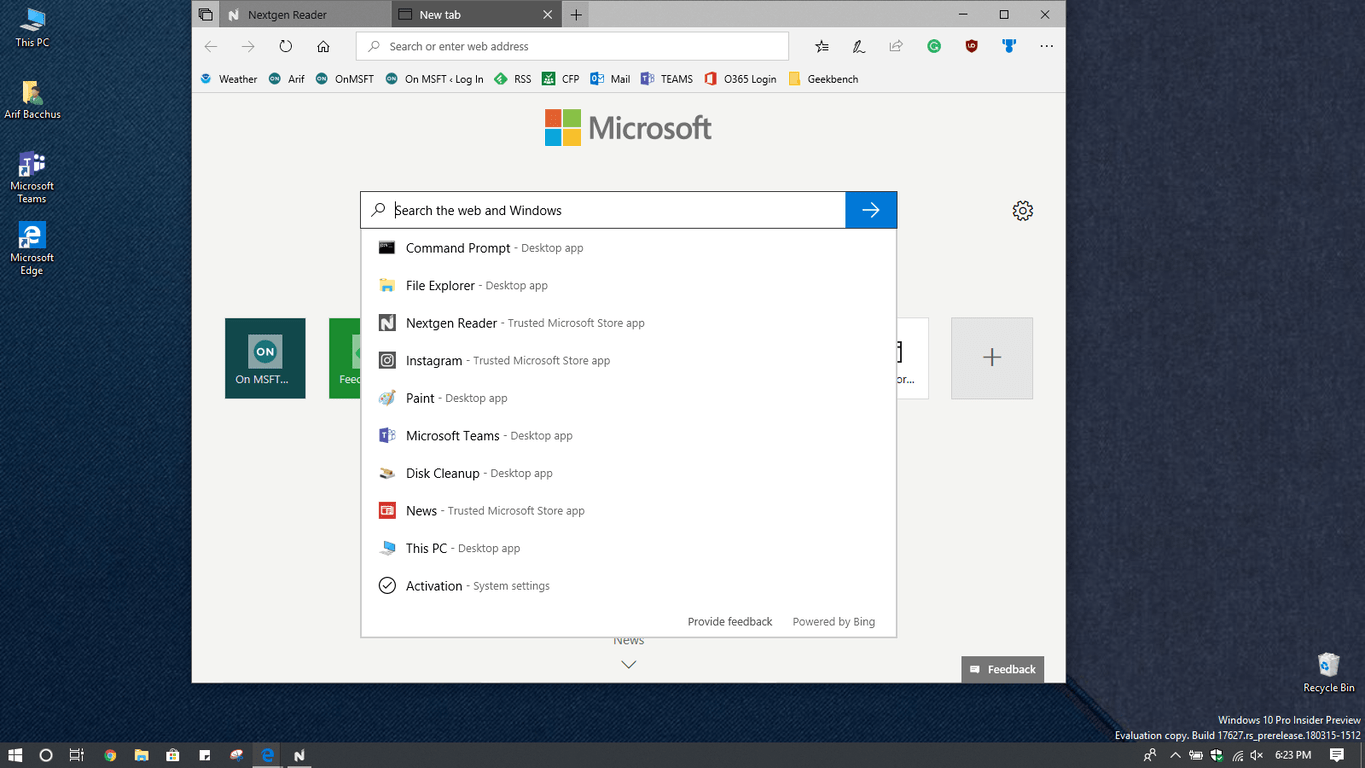
Task: Open Edge Settings and more ellipsis
Action: (1046, 46)
